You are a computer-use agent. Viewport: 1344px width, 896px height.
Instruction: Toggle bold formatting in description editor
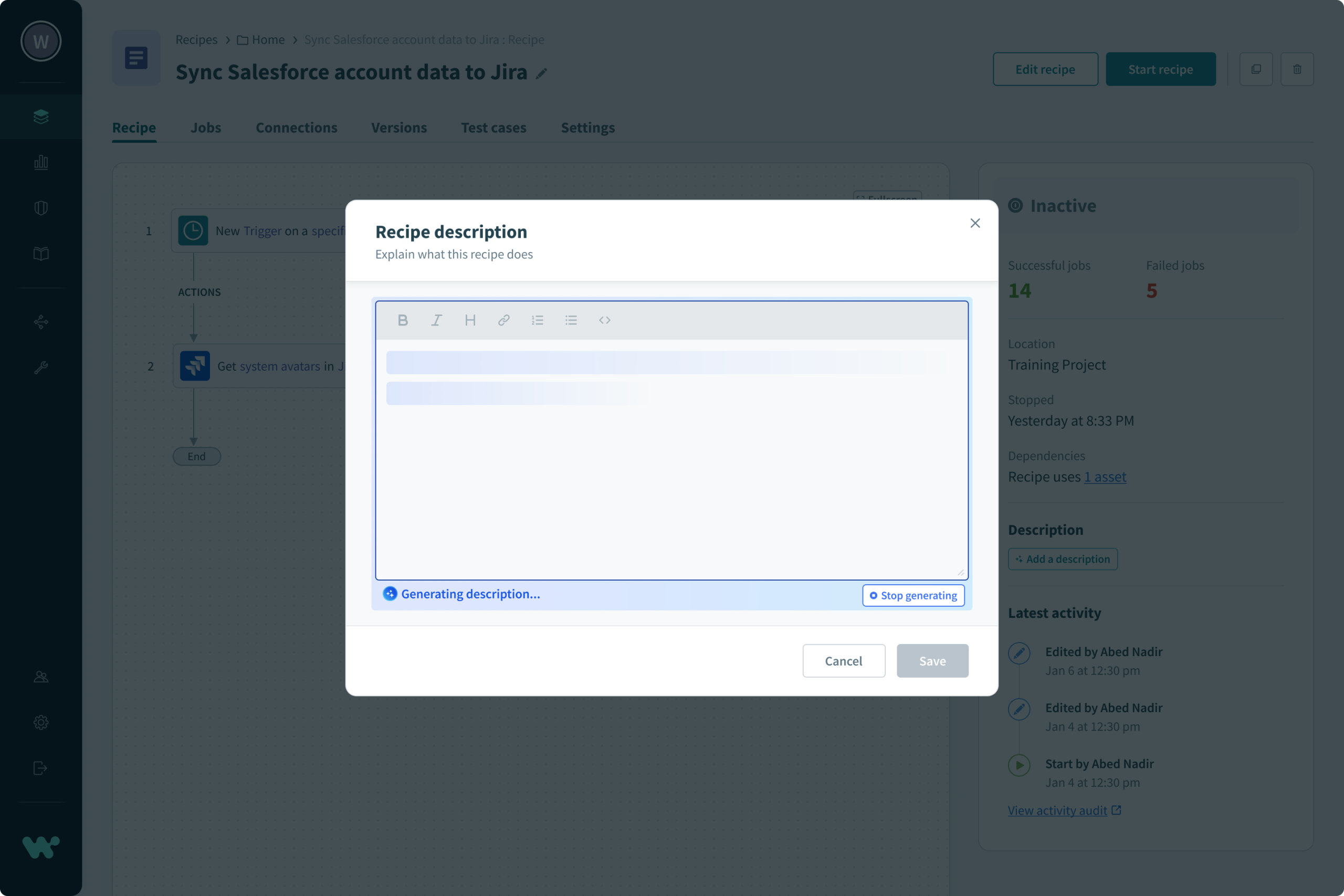click(x=403, y=320)
